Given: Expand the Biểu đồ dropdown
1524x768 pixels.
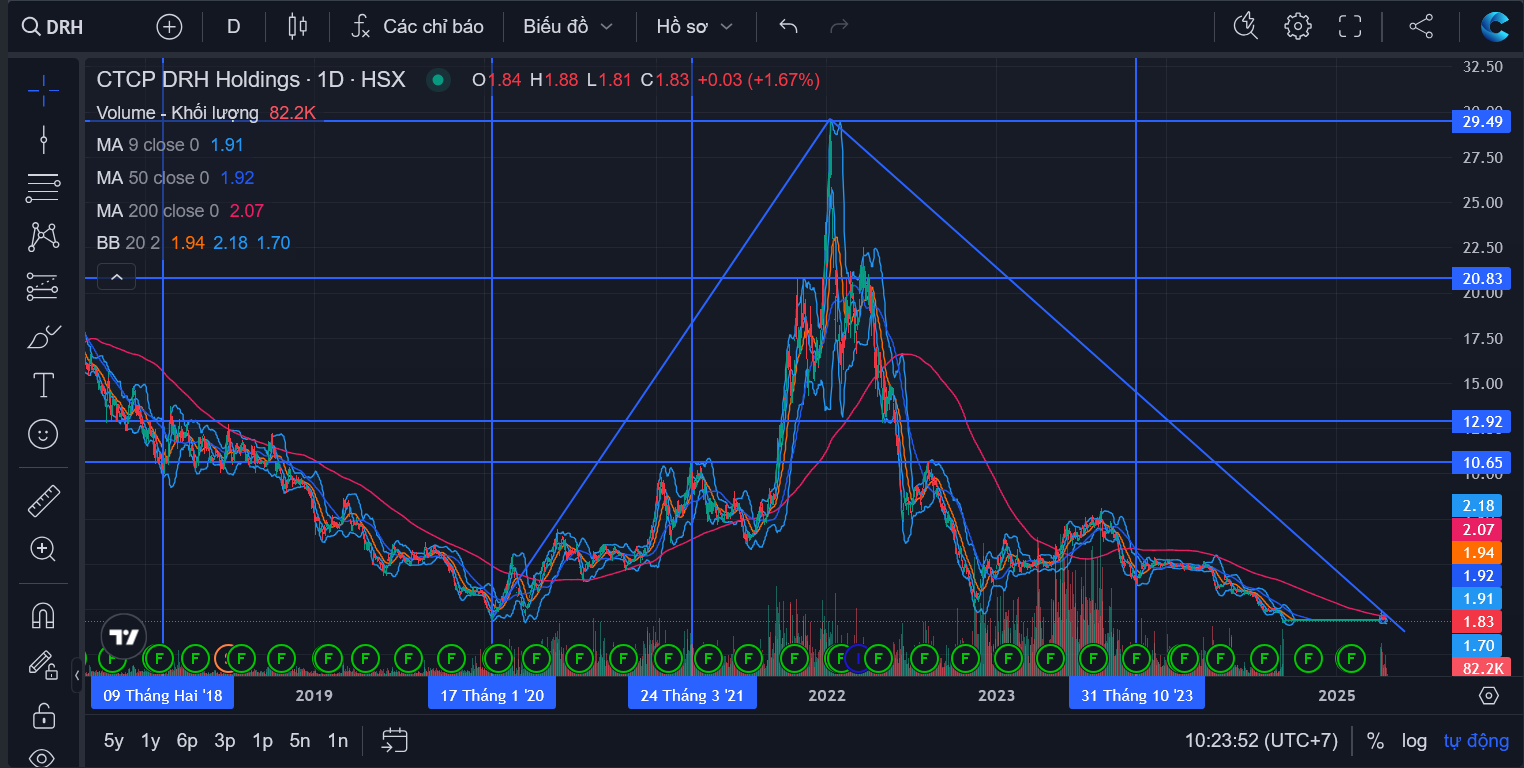Looking at the screenshot, I should [567, 27].
